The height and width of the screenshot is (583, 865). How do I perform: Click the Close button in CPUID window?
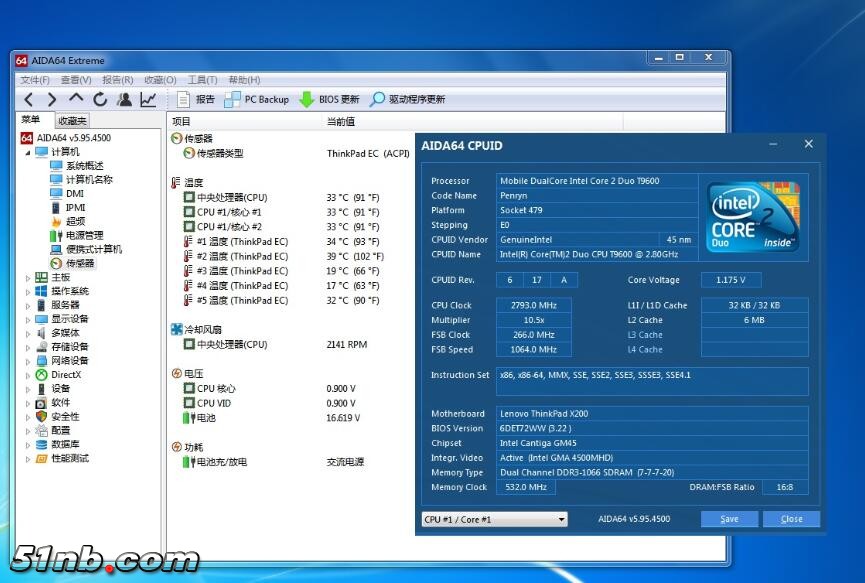[791, 519]
